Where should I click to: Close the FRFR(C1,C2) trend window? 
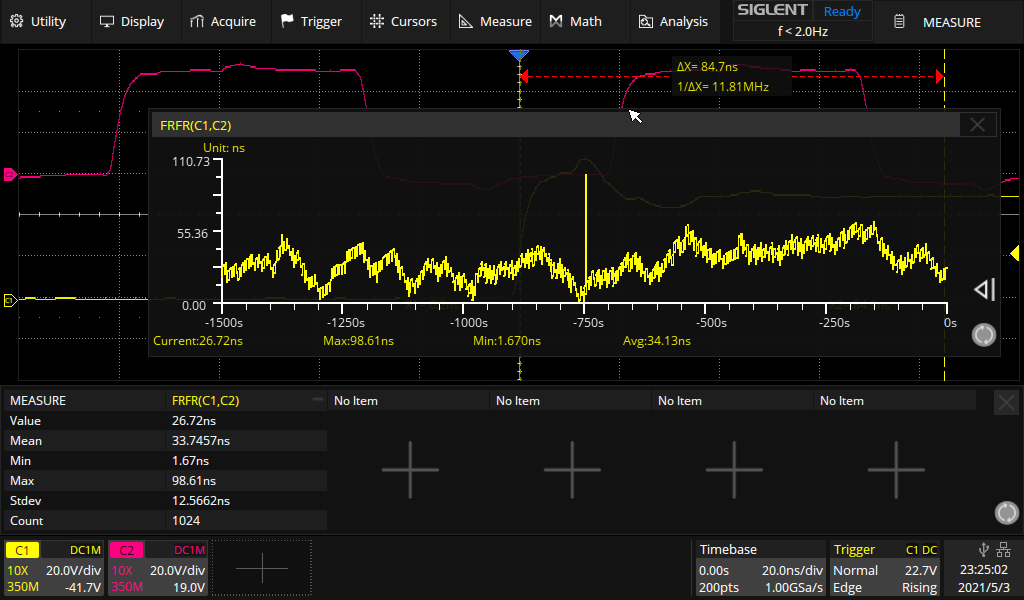tap(978, 125)
